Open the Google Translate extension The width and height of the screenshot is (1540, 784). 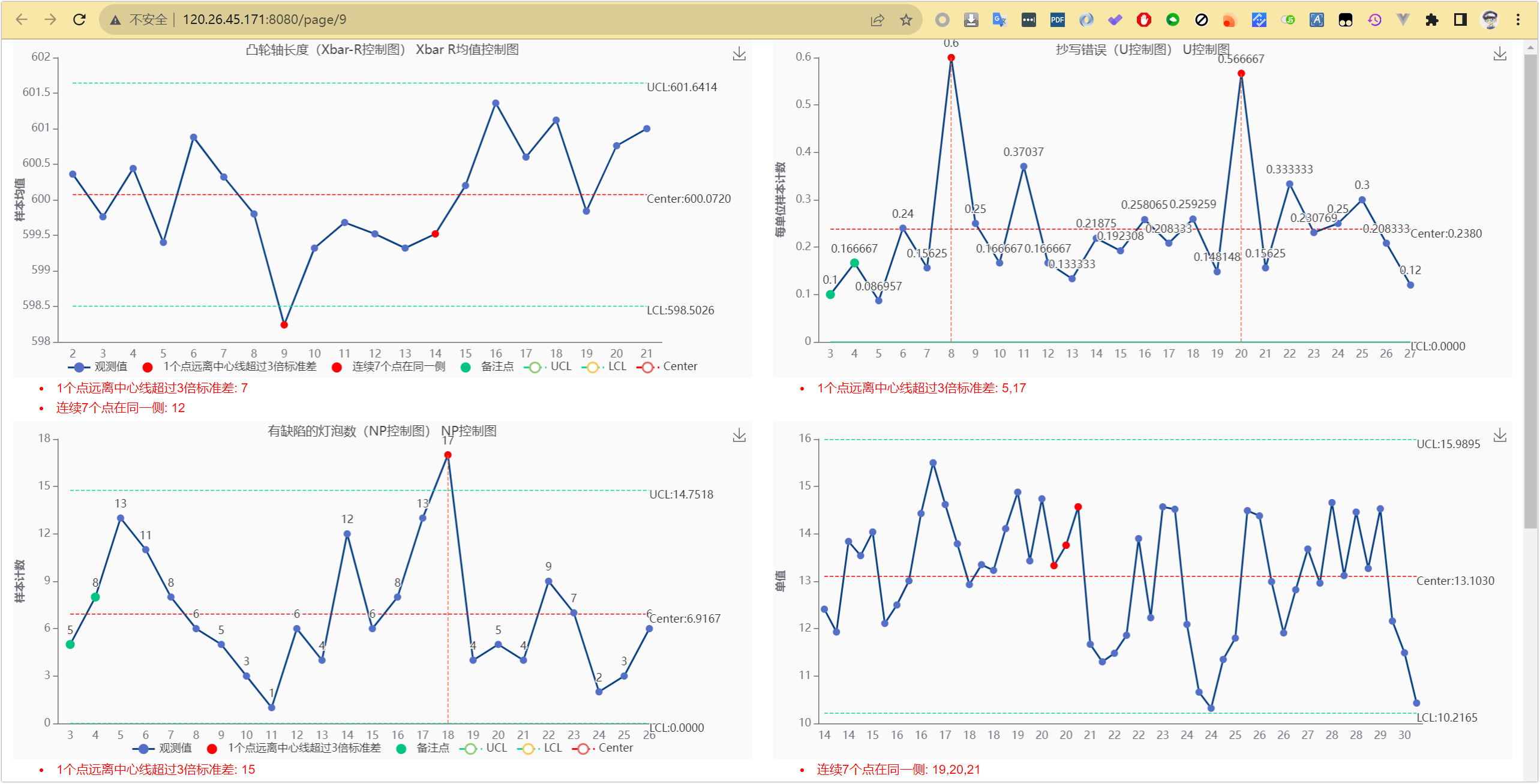click(999, 20)
